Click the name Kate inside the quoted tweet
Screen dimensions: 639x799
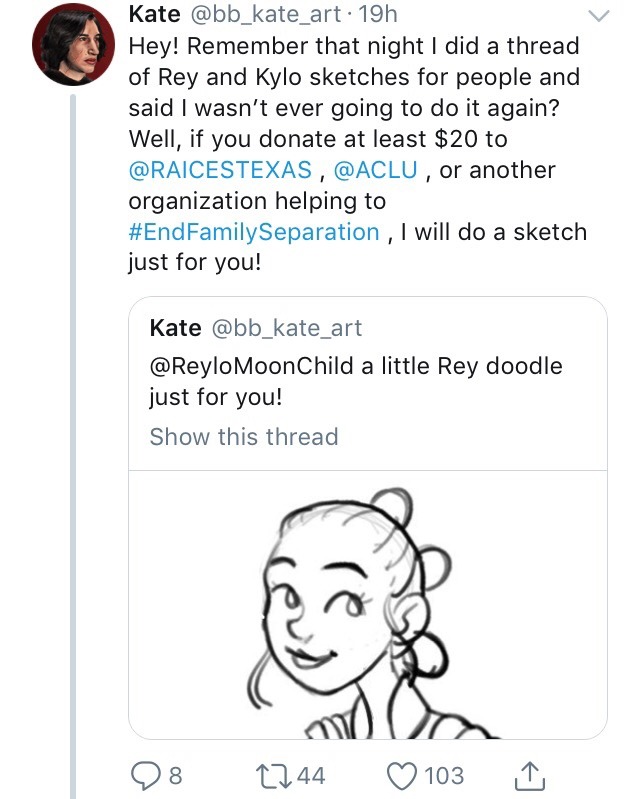tap(175, 327)
